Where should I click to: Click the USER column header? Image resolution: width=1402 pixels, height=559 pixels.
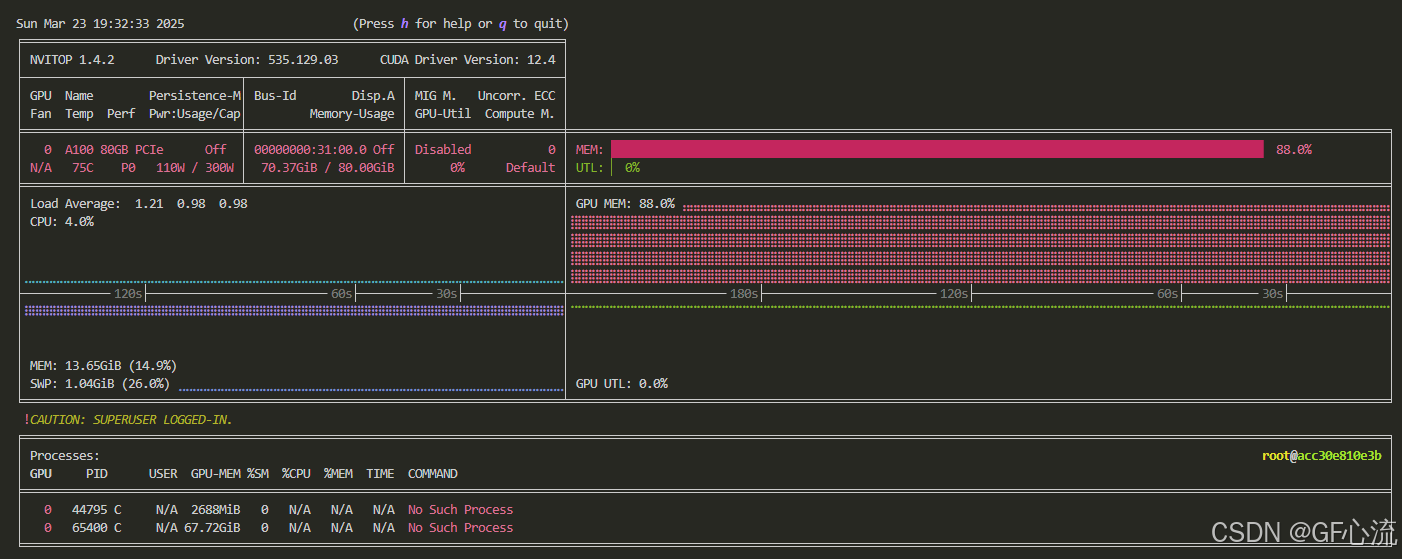point(163,474)
